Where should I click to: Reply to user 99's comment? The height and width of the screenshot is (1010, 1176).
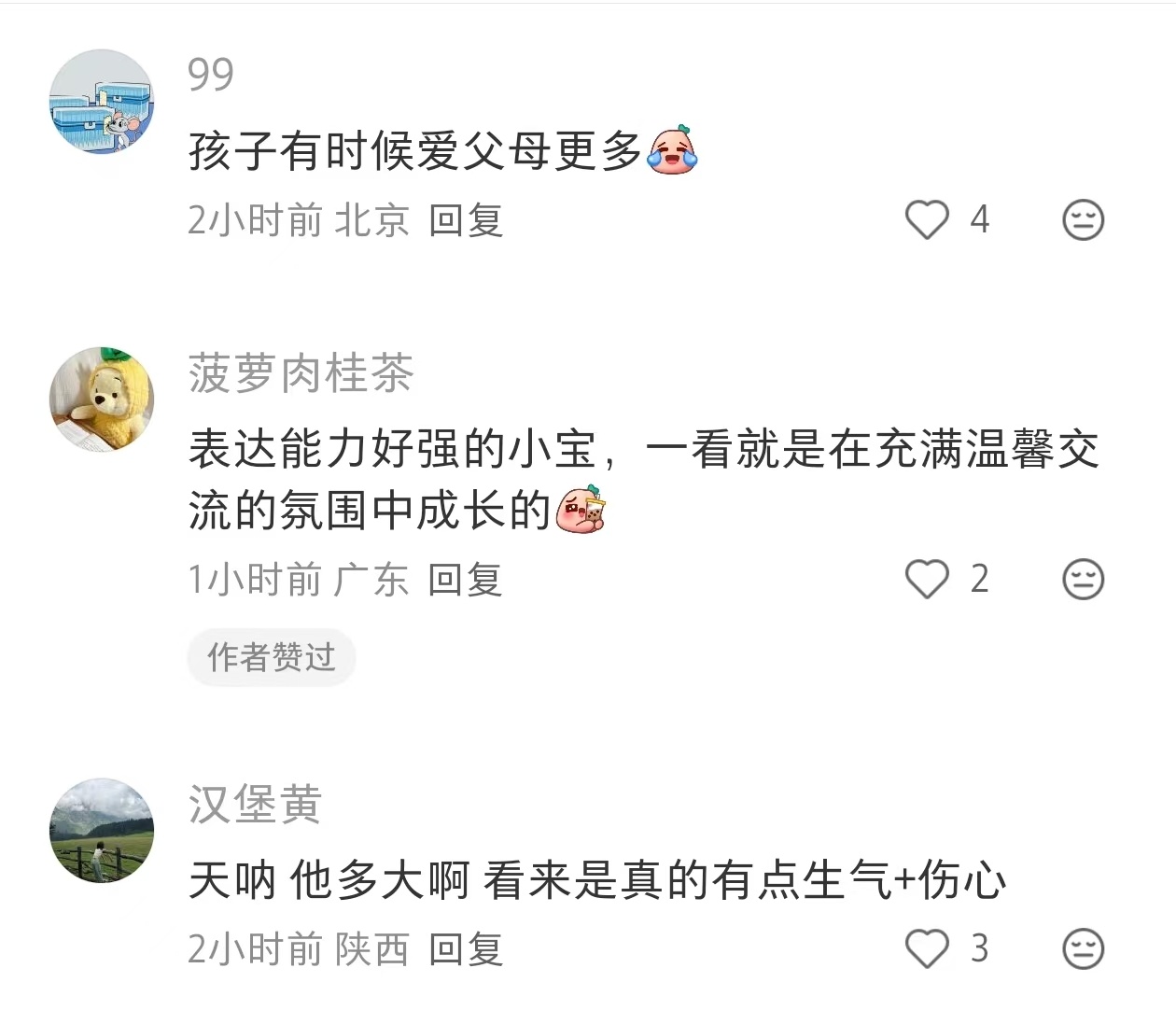[466, 220]
